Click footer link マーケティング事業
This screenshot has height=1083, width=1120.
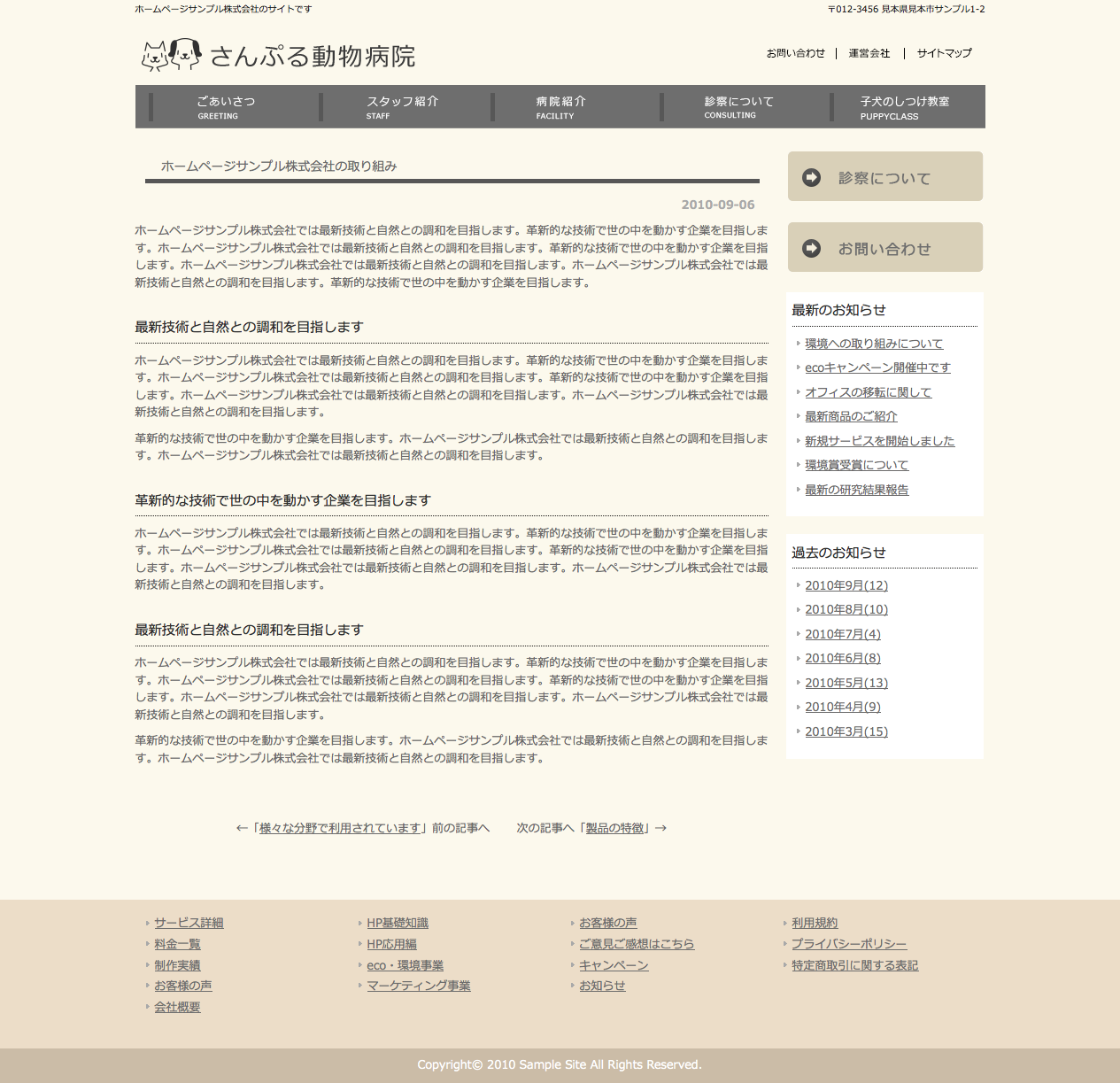click(x=419, y=986)
